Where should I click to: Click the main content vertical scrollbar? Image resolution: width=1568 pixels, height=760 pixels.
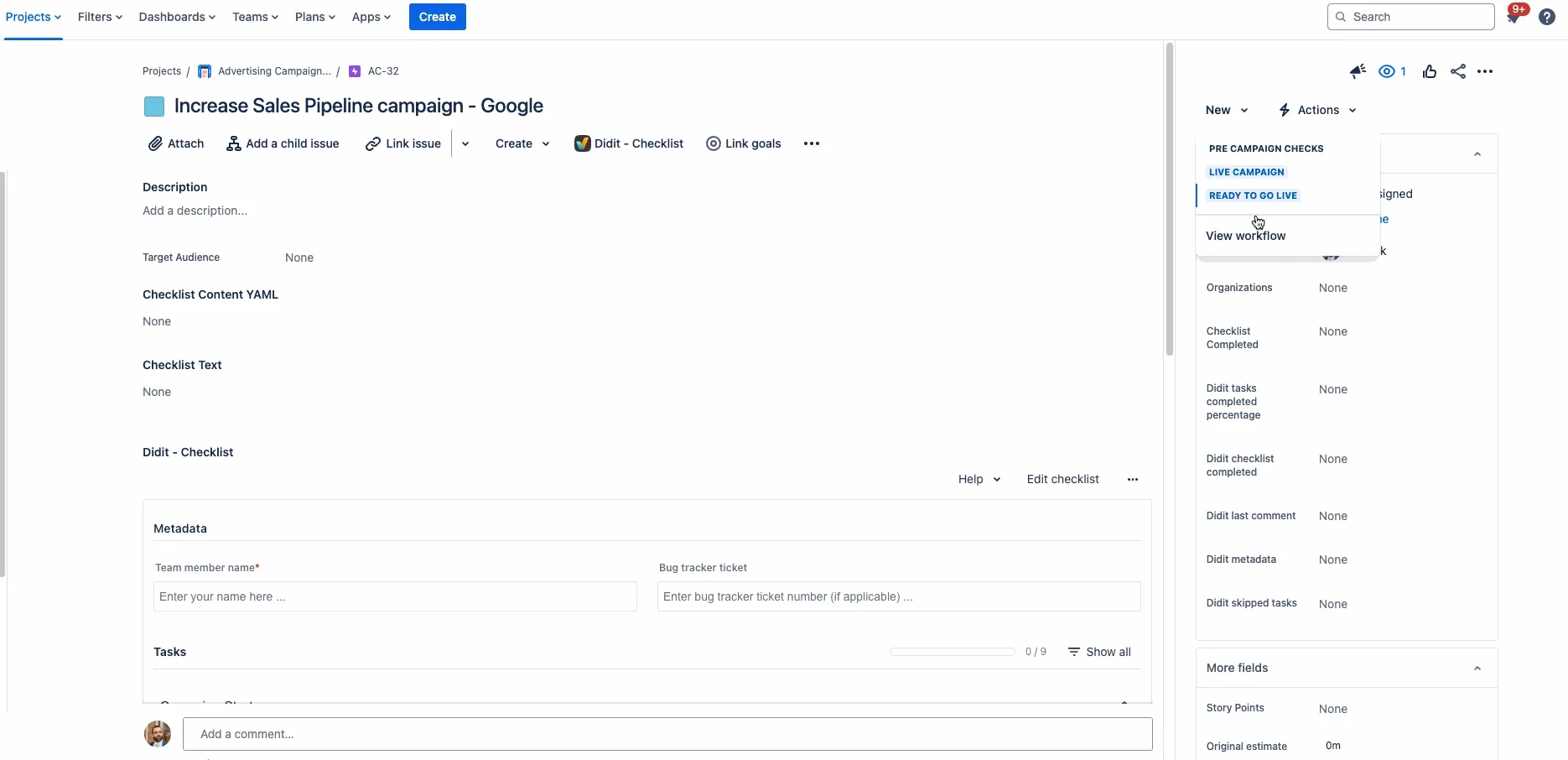[1169, 200]
